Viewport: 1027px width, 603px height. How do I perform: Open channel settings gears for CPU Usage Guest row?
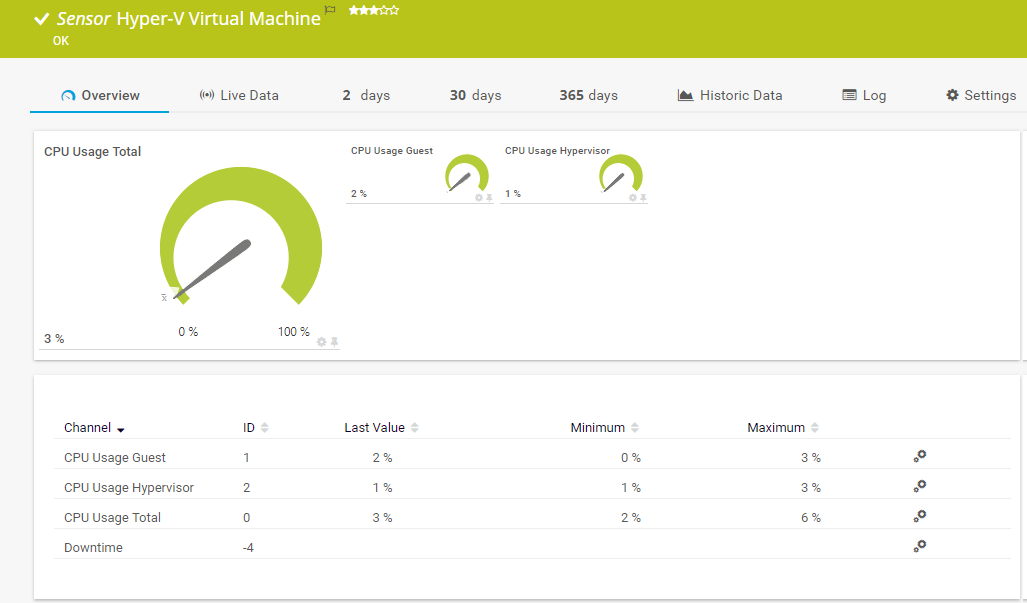(920, 456)
